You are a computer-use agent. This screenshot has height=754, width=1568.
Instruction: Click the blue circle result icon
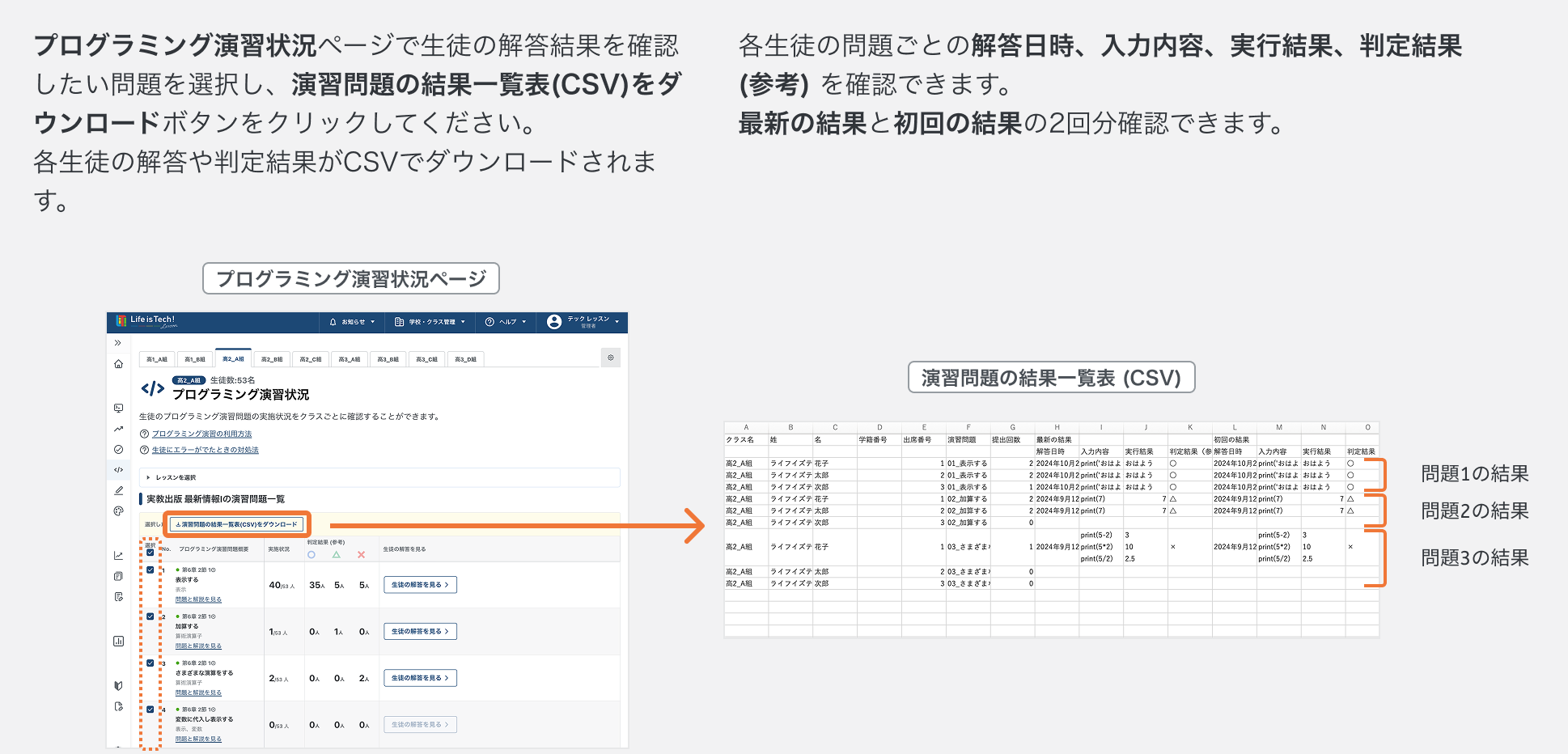[311, 555]
